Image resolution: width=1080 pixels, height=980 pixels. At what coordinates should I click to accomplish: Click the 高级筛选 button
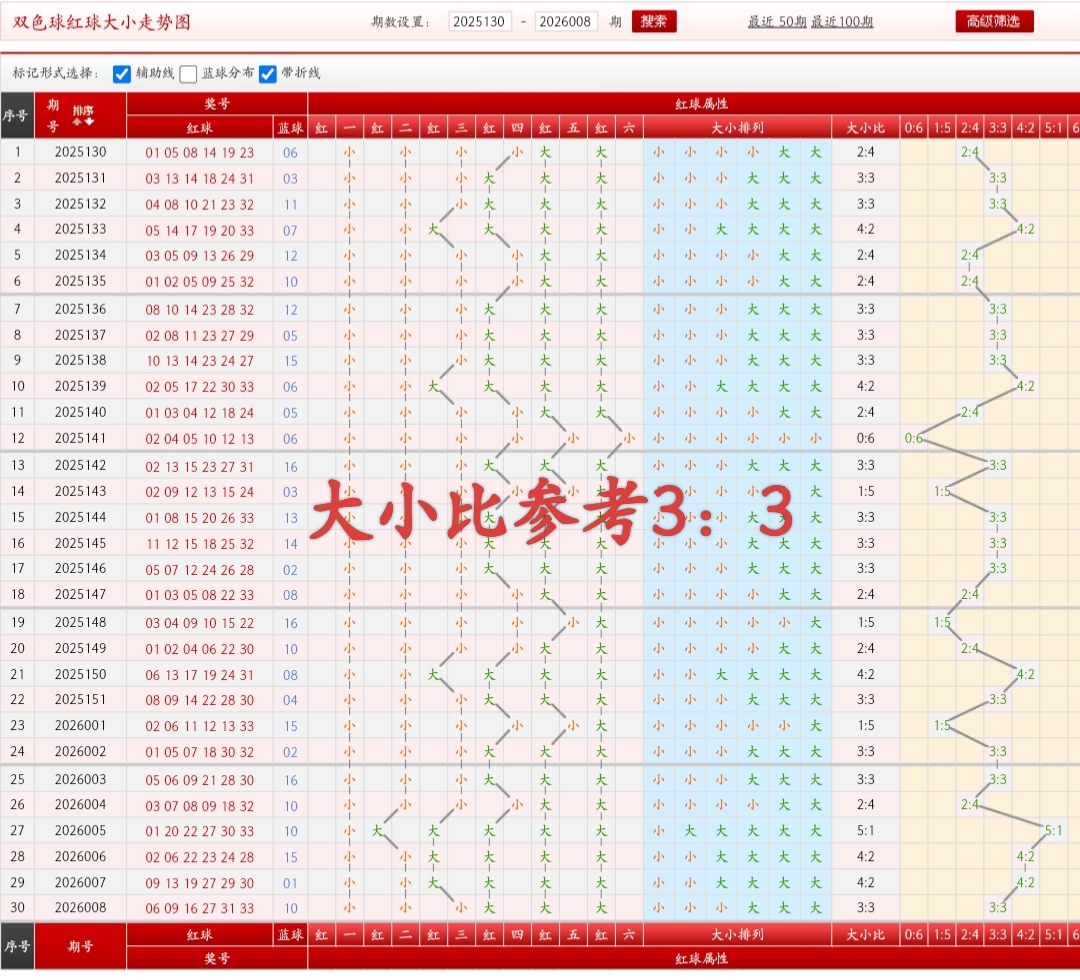tap(994, 22)
